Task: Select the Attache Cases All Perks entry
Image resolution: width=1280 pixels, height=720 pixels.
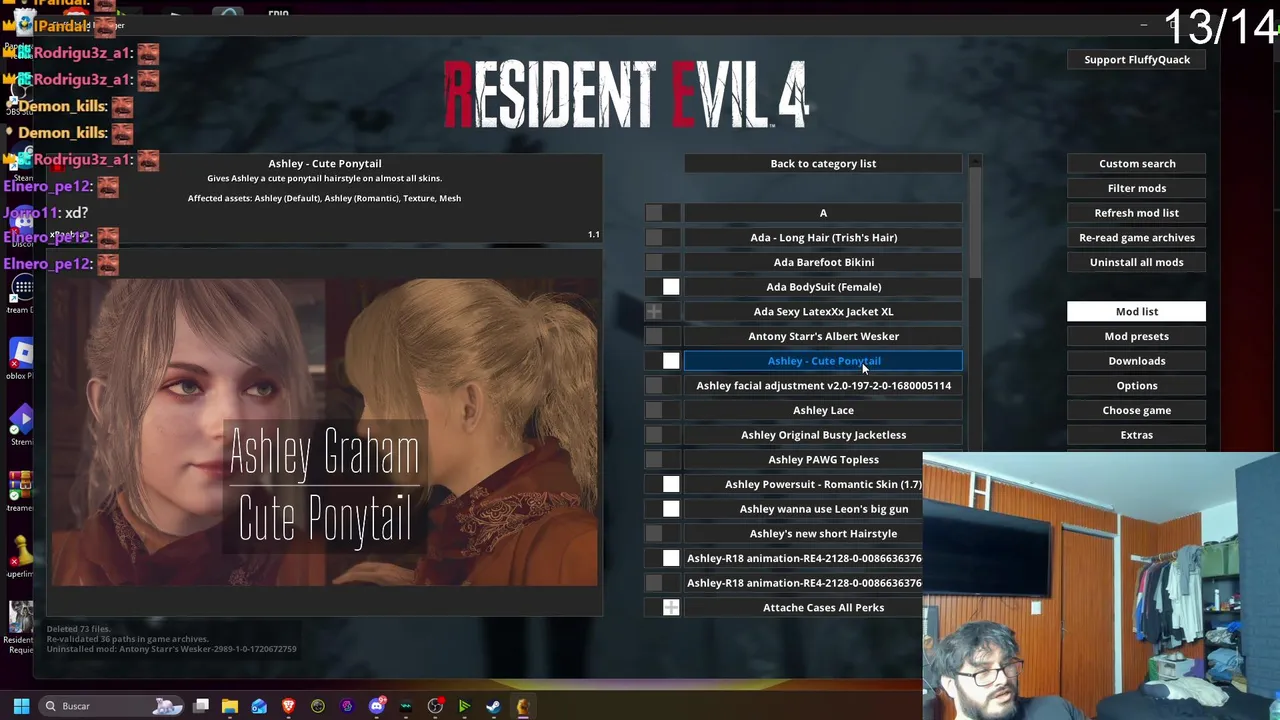Action: [x=804, y=608]
